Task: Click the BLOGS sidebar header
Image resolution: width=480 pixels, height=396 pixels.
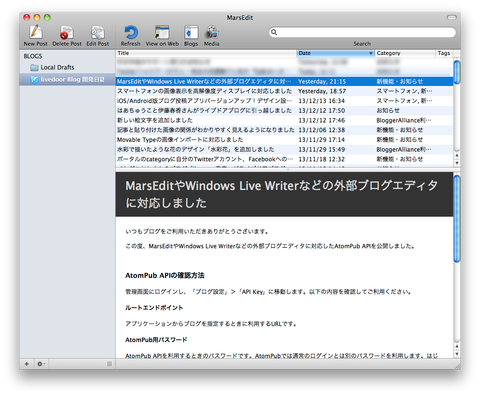Action: [x=33, y=56]
